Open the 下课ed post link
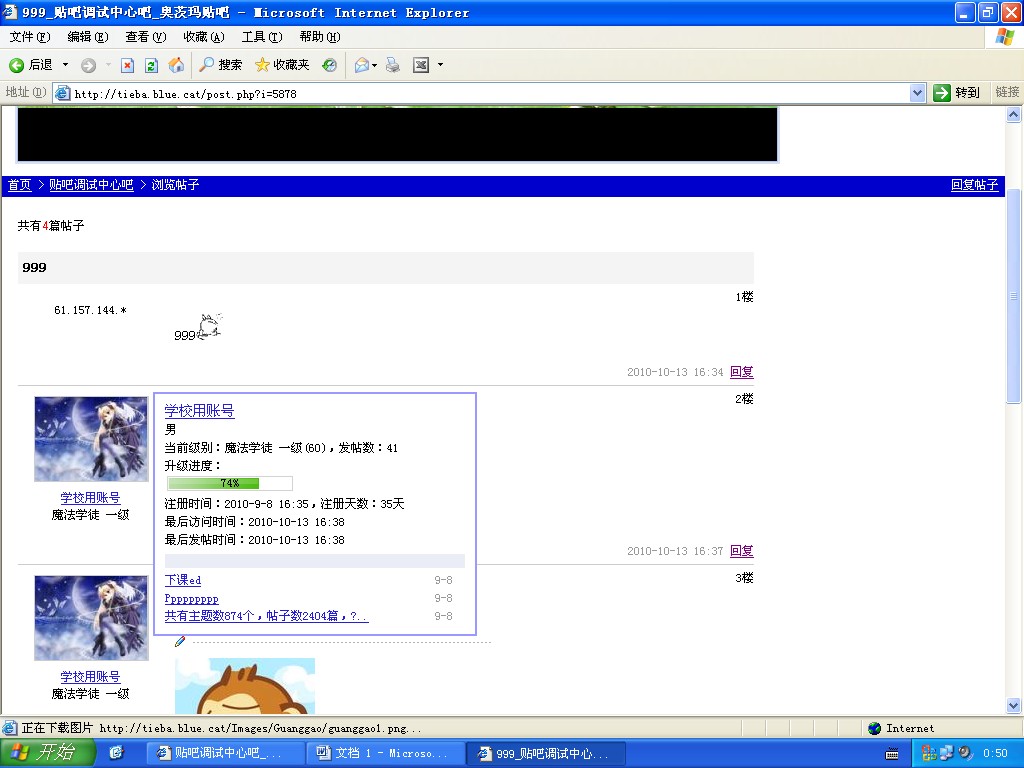Viewport: 1024px width, 768px height. pos(183,579)
